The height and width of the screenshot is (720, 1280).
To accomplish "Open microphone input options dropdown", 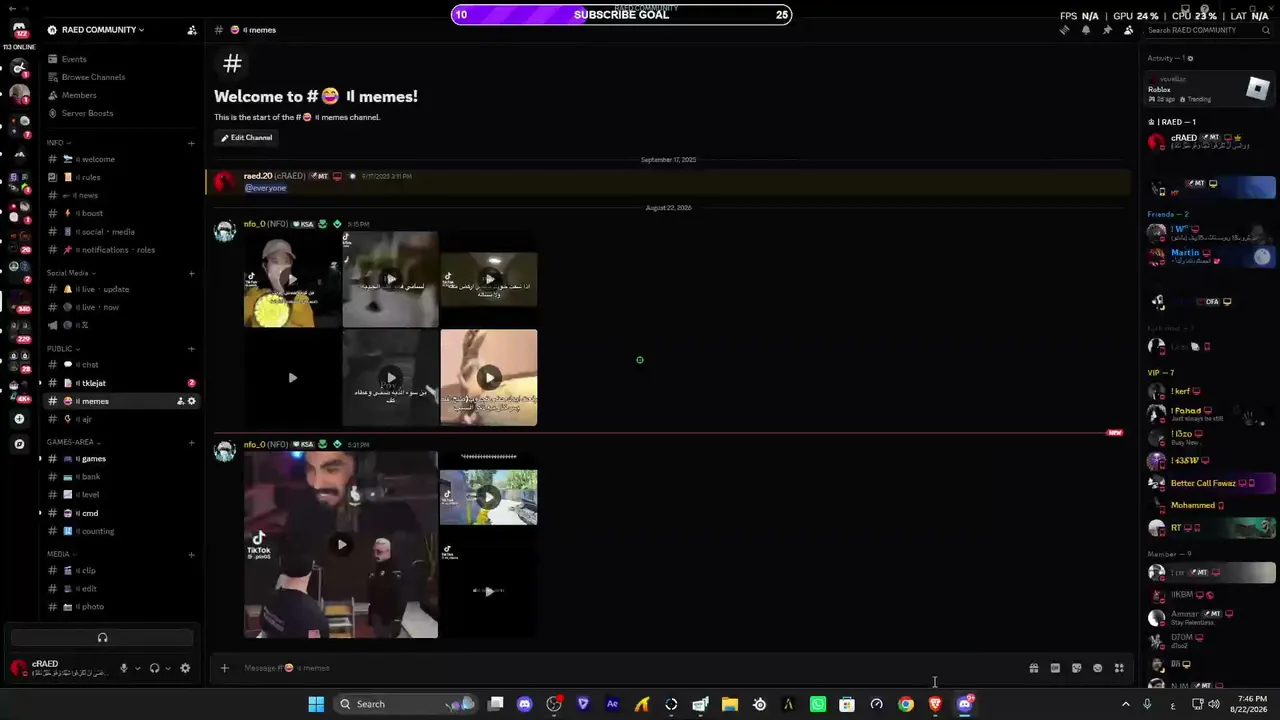I will pos(137,668).
